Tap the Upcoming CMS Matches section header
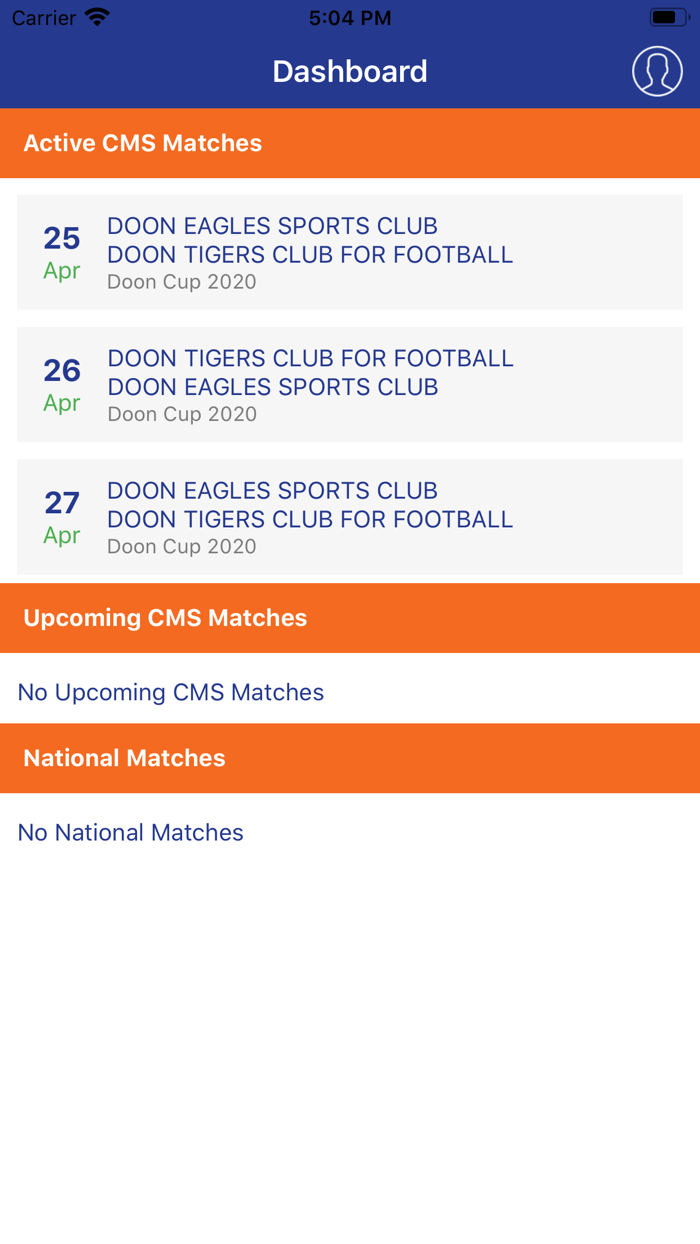 166,617
